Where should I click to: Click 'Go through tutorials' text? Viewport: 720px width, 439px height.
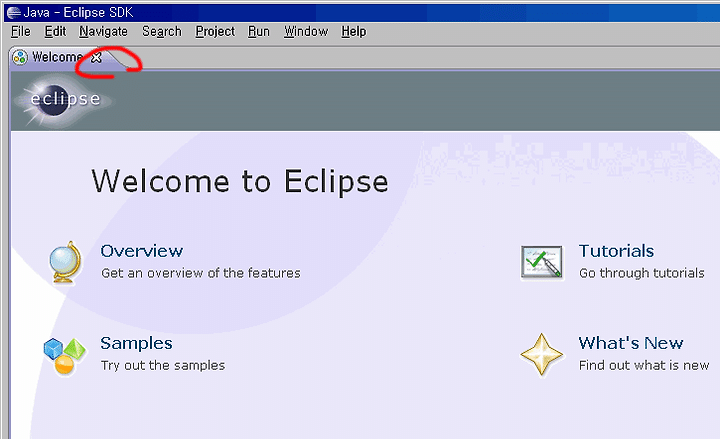coord(641,273)
